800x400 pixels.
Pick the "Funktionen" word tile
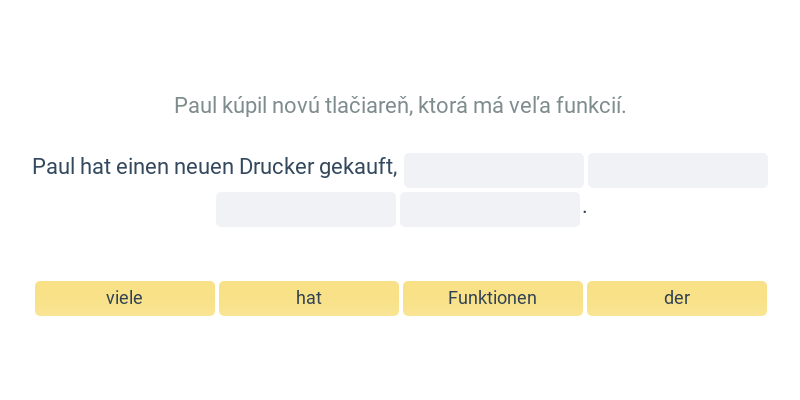point(493,298)
